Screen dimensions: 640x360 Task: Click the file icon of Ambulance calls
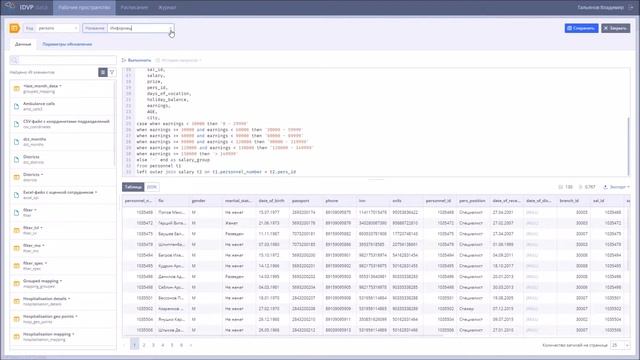[x=17, y=106]
